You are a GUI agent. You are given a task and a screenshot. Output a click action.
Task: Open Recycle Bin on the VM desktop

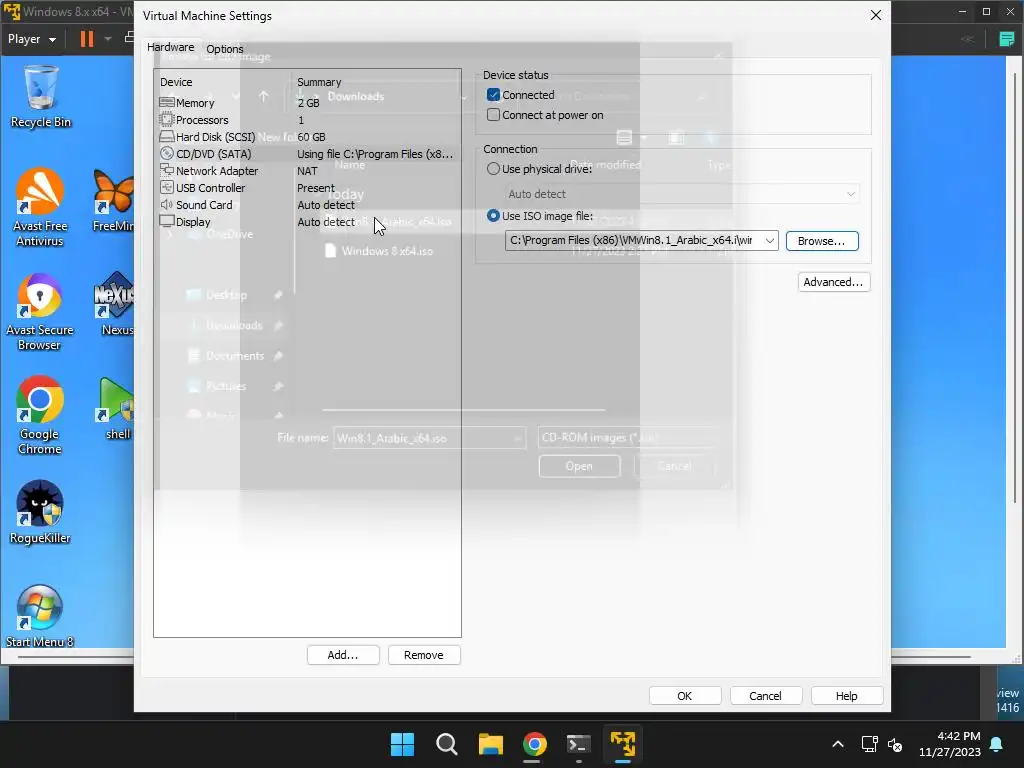point(40,97)
